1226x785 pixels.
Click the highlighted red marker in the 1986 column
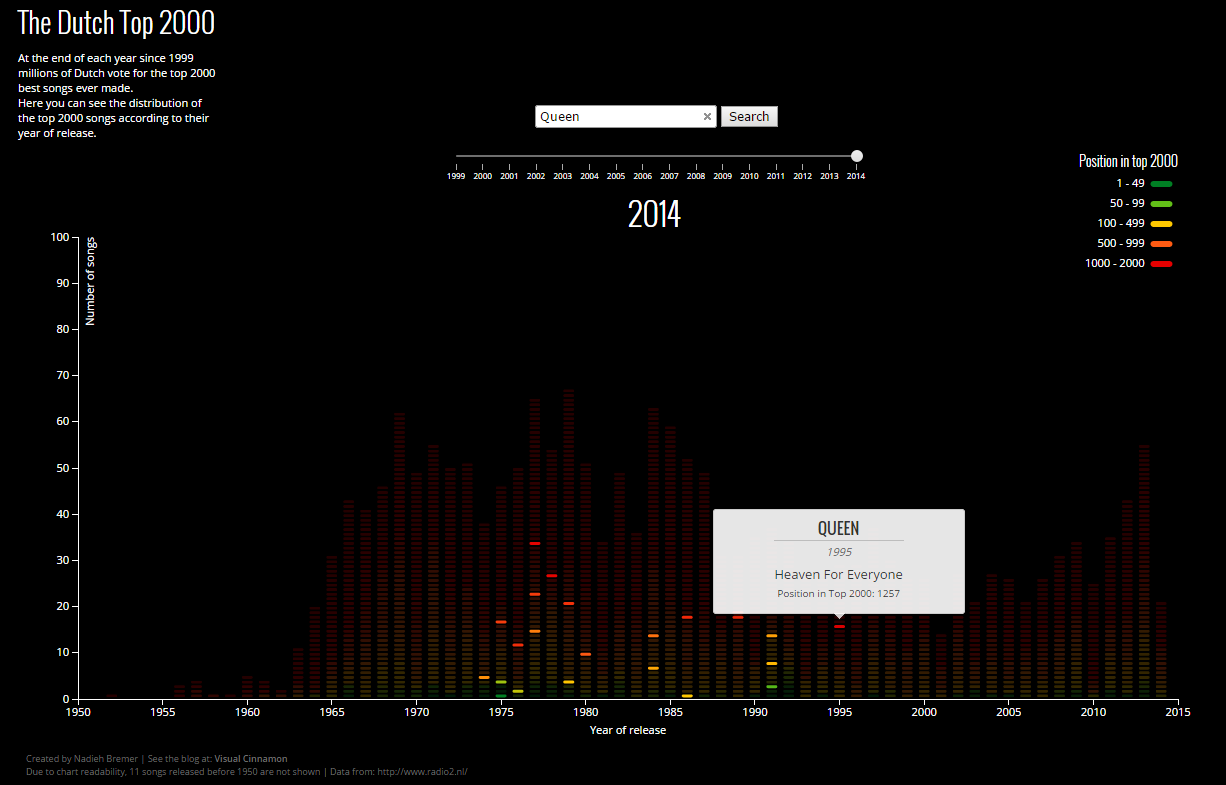(687, 618)
